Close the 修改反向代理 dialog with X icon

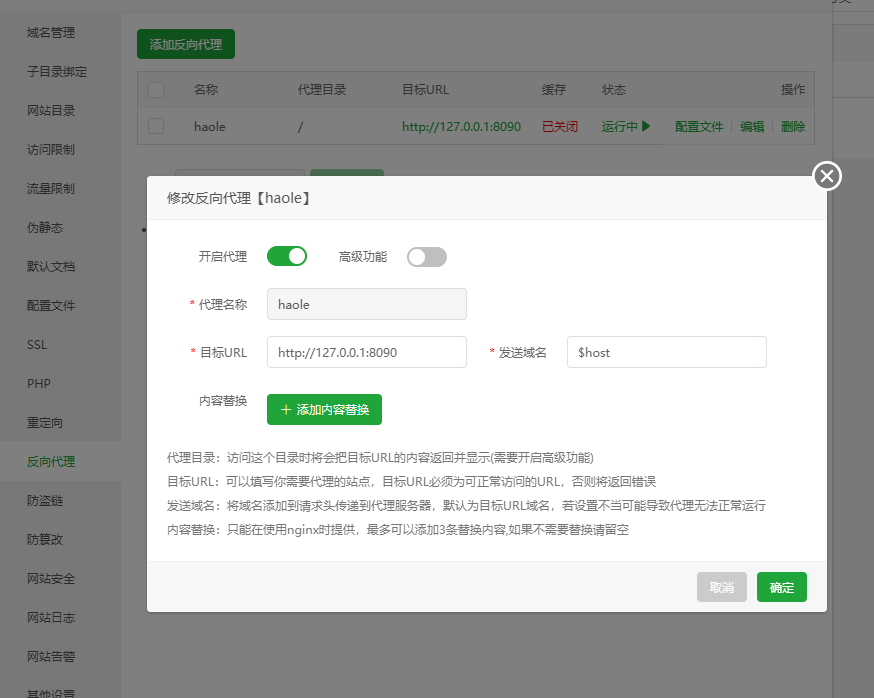pyautogui.click(x=827, y=176)
